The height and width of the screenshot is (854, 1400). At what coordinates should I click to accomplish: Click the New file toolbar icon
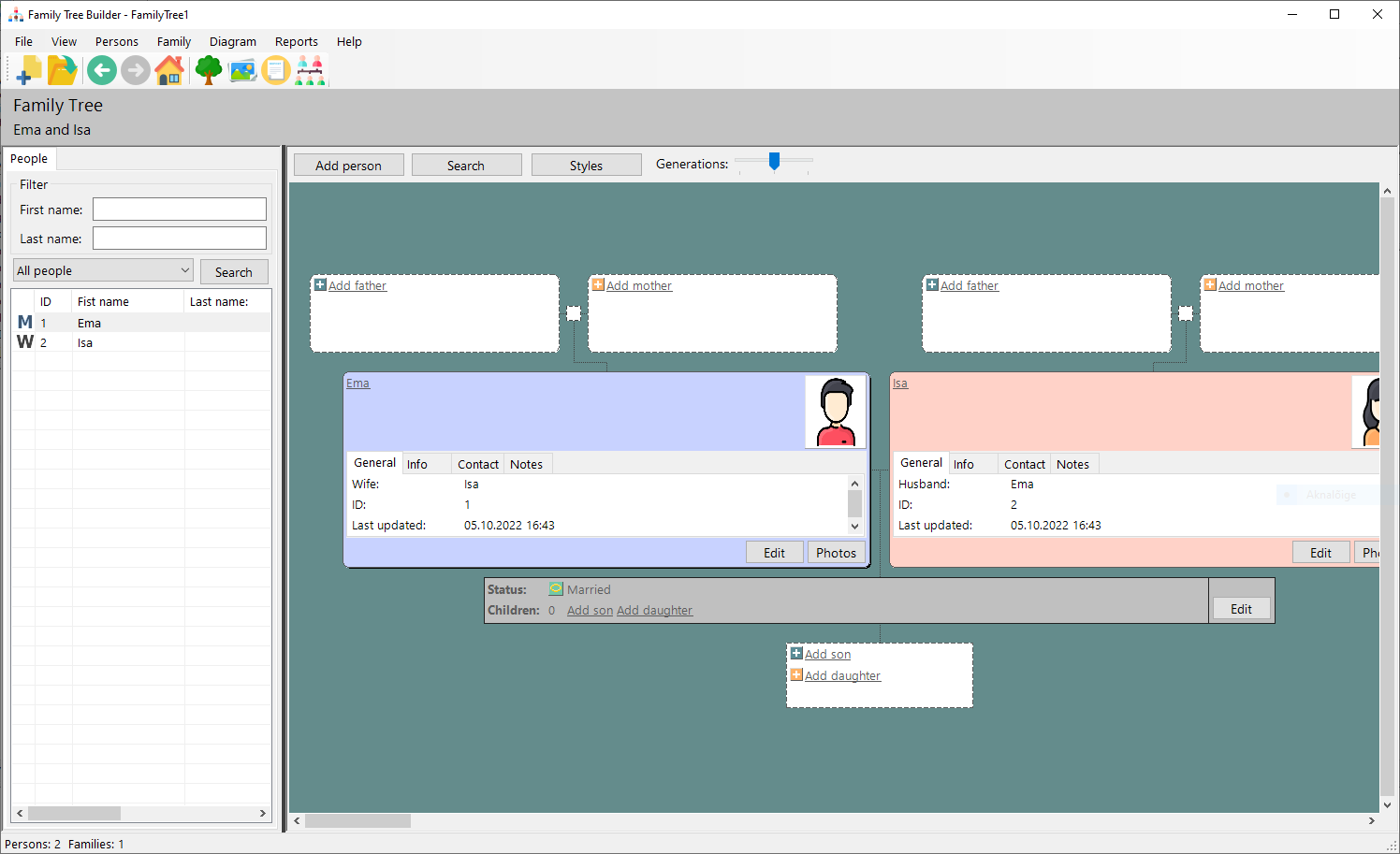click(28, 70)
